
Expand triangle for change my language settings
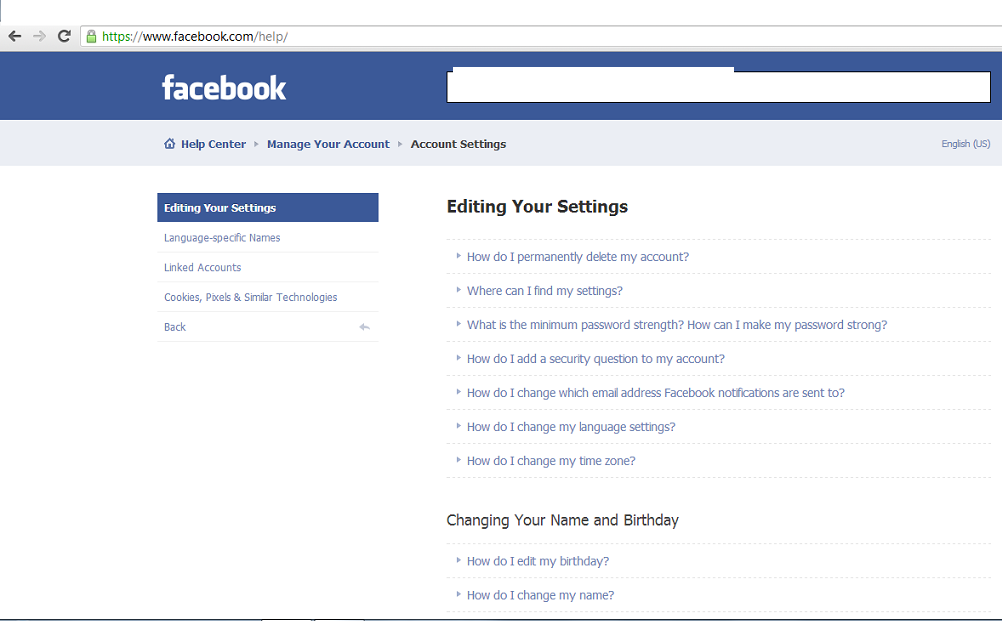[x=458, y=426]
